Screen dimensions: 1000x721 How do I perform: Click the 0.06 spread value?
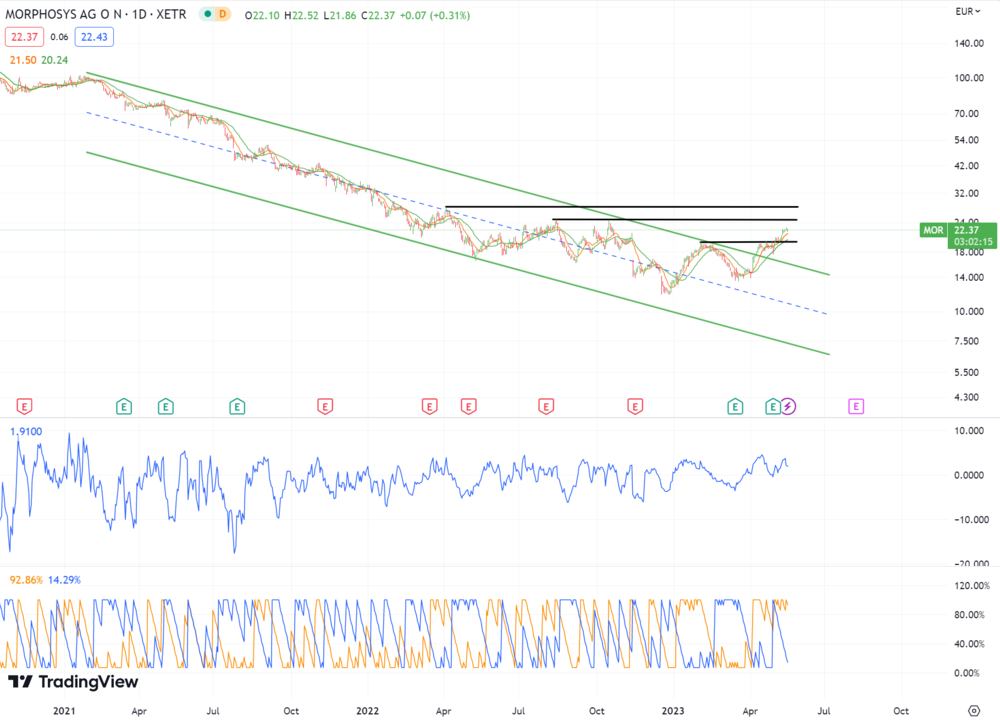point(59,37)
